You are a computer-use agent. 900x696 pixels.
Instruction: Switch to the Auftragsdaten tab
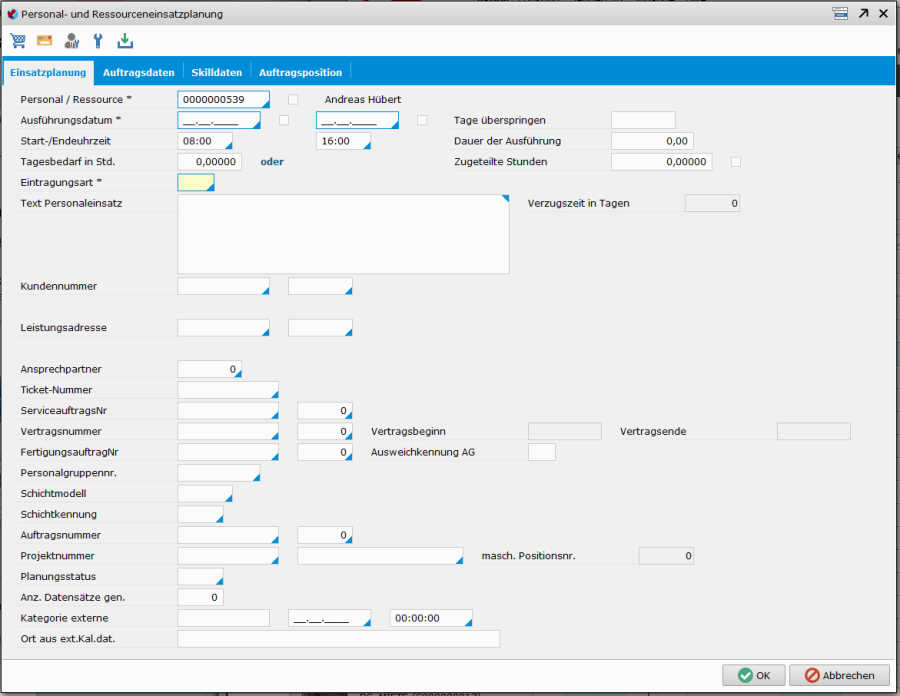139,72
